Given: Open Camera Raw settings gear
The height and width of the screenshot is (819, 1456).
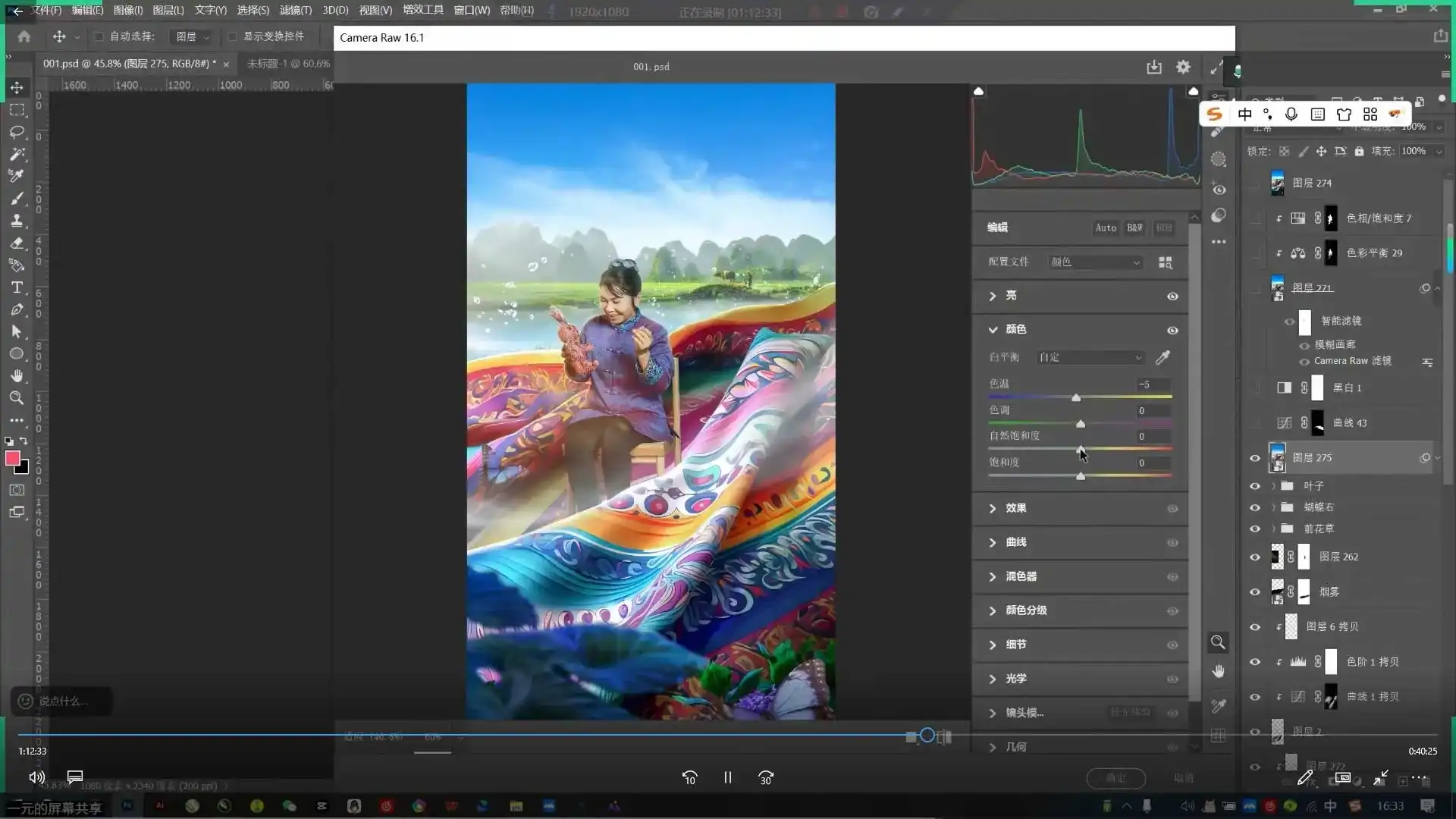Looking at the screenshot, I should [1183, 67].
